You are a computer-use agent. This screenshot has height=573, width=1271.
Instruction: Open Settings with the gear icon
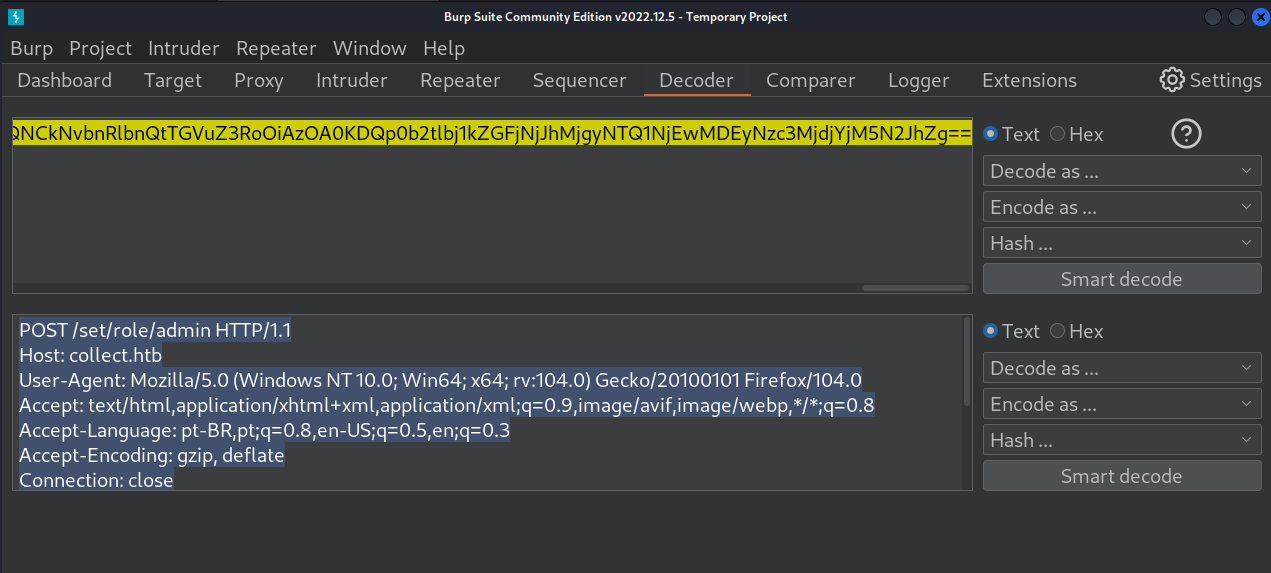pos(1210,80)
